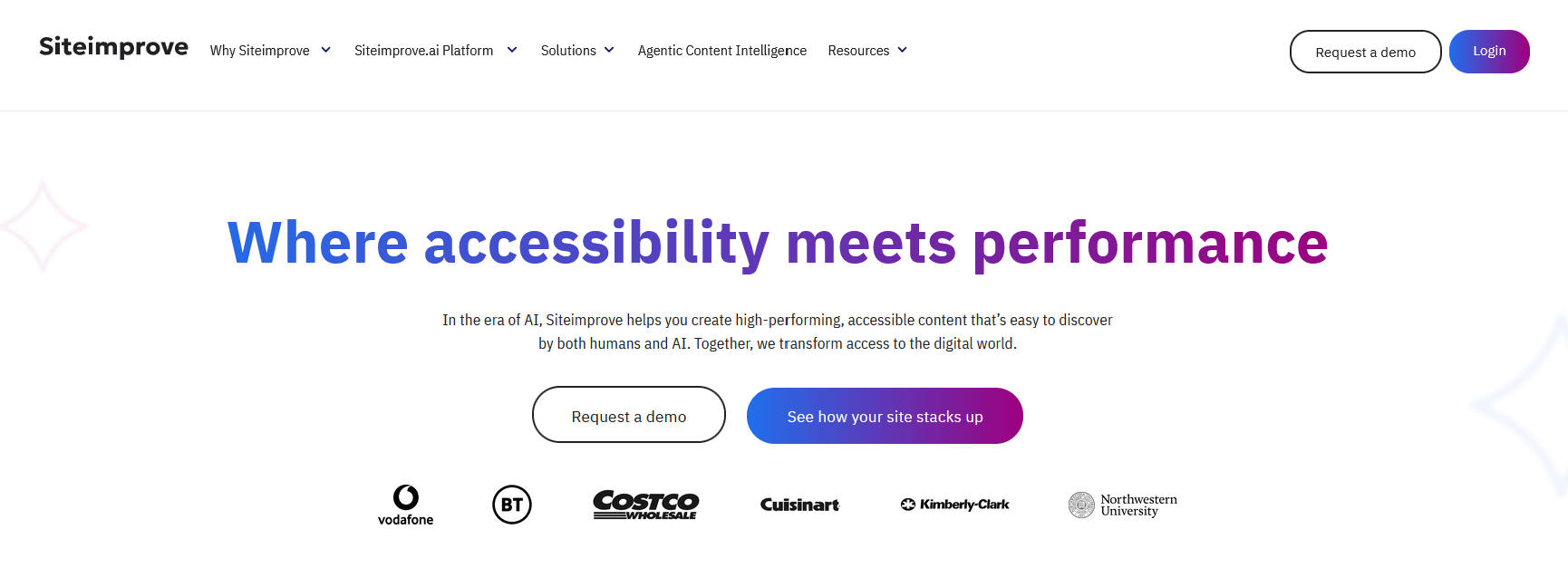Click the Why Siteimprove nav label

(261, 50)
